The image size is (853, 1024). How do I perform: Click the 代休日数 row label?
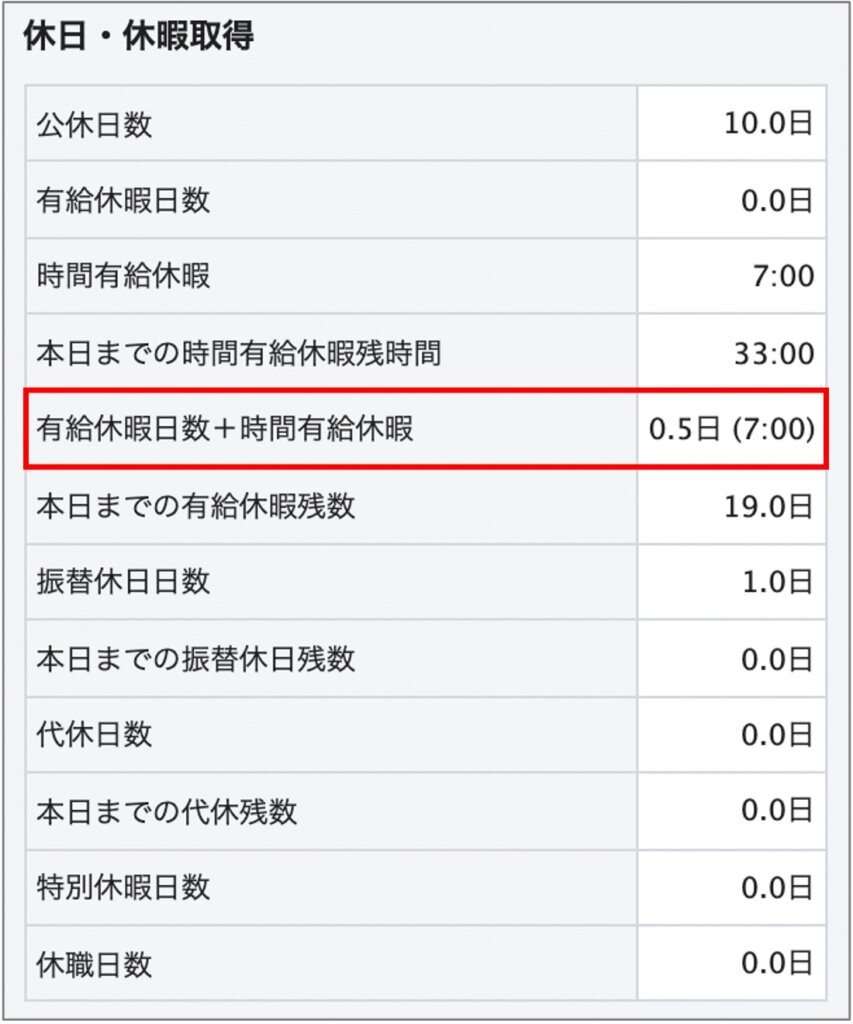(x=94, y=735)
